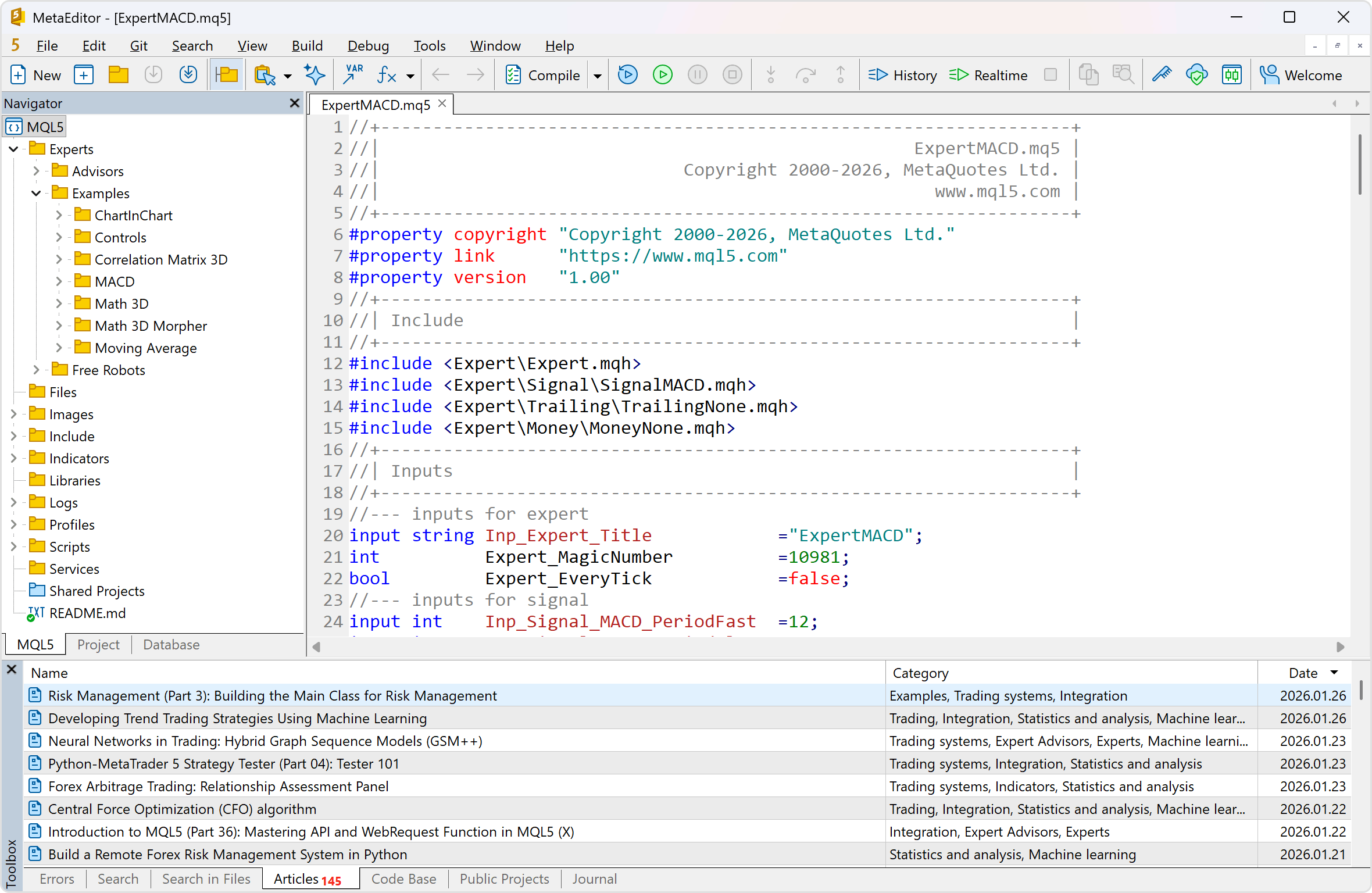Screen dimensions: 1372x893
Task: Switch to the Code Base tab
Action: [x=403, y=878]
